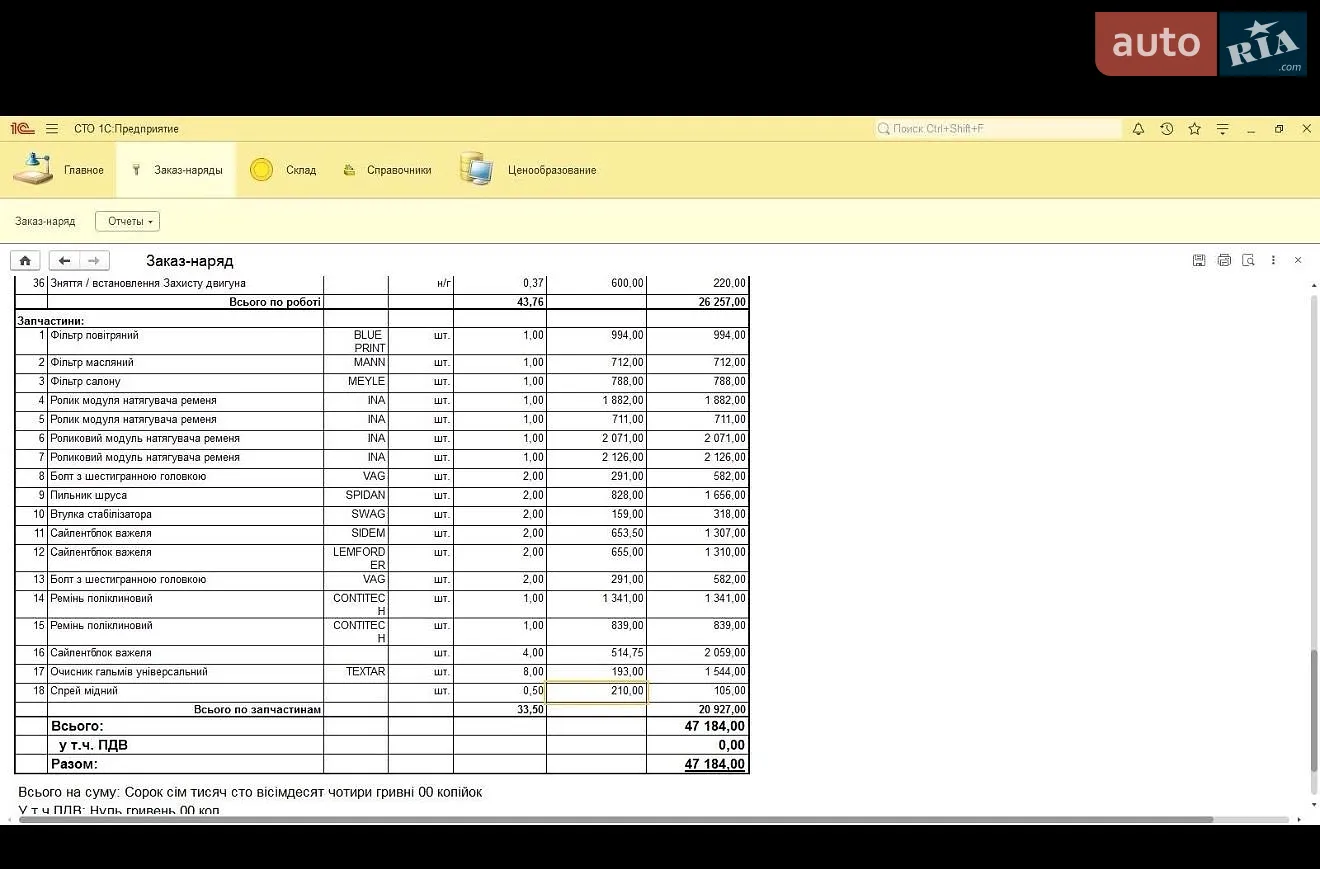Click in the search field Поиск
1320x869 pixels.
pos(998,129)
